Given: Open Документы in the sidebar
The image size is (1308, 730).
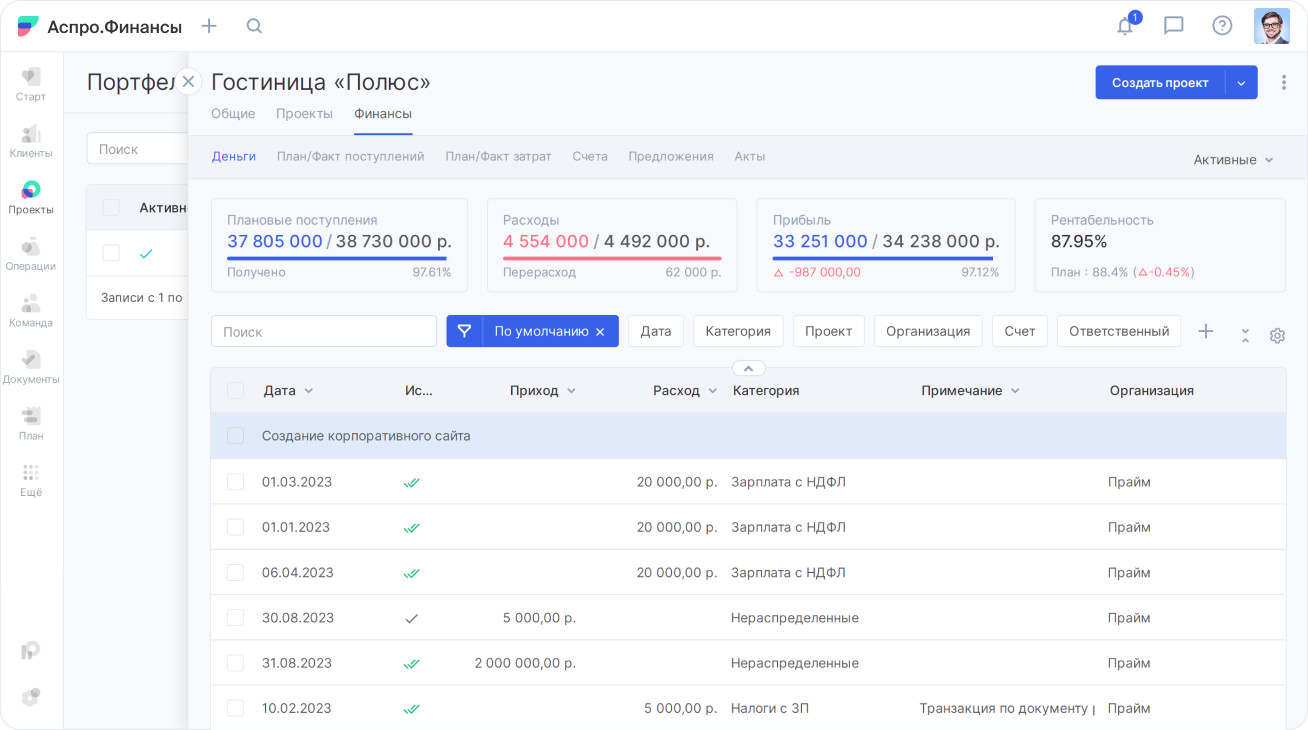Looking at the screenshot, I should (x=31, y=367).
